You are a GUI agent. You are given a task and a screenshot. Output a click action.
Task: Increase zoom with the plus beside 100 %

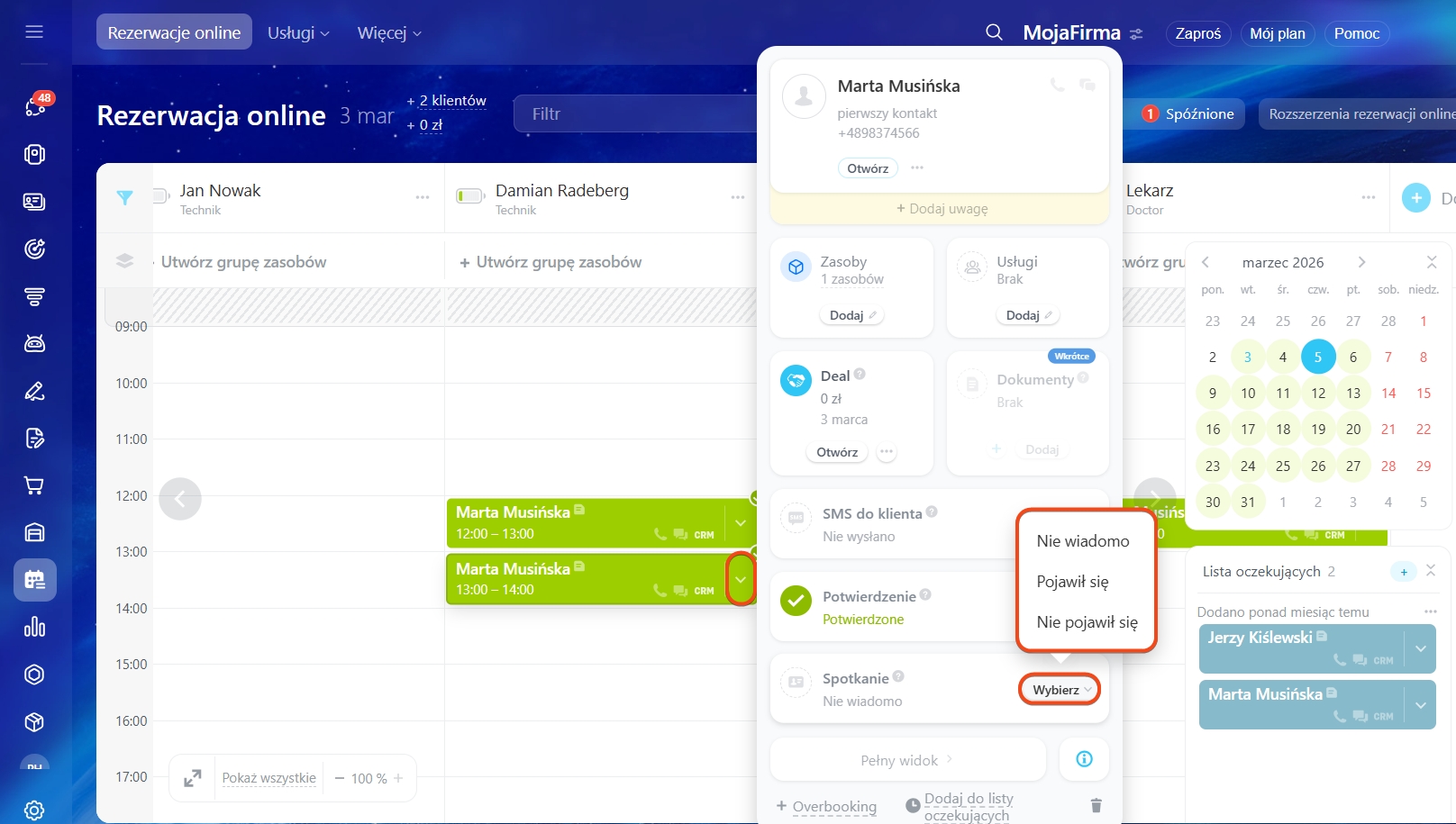click(398, 778)
